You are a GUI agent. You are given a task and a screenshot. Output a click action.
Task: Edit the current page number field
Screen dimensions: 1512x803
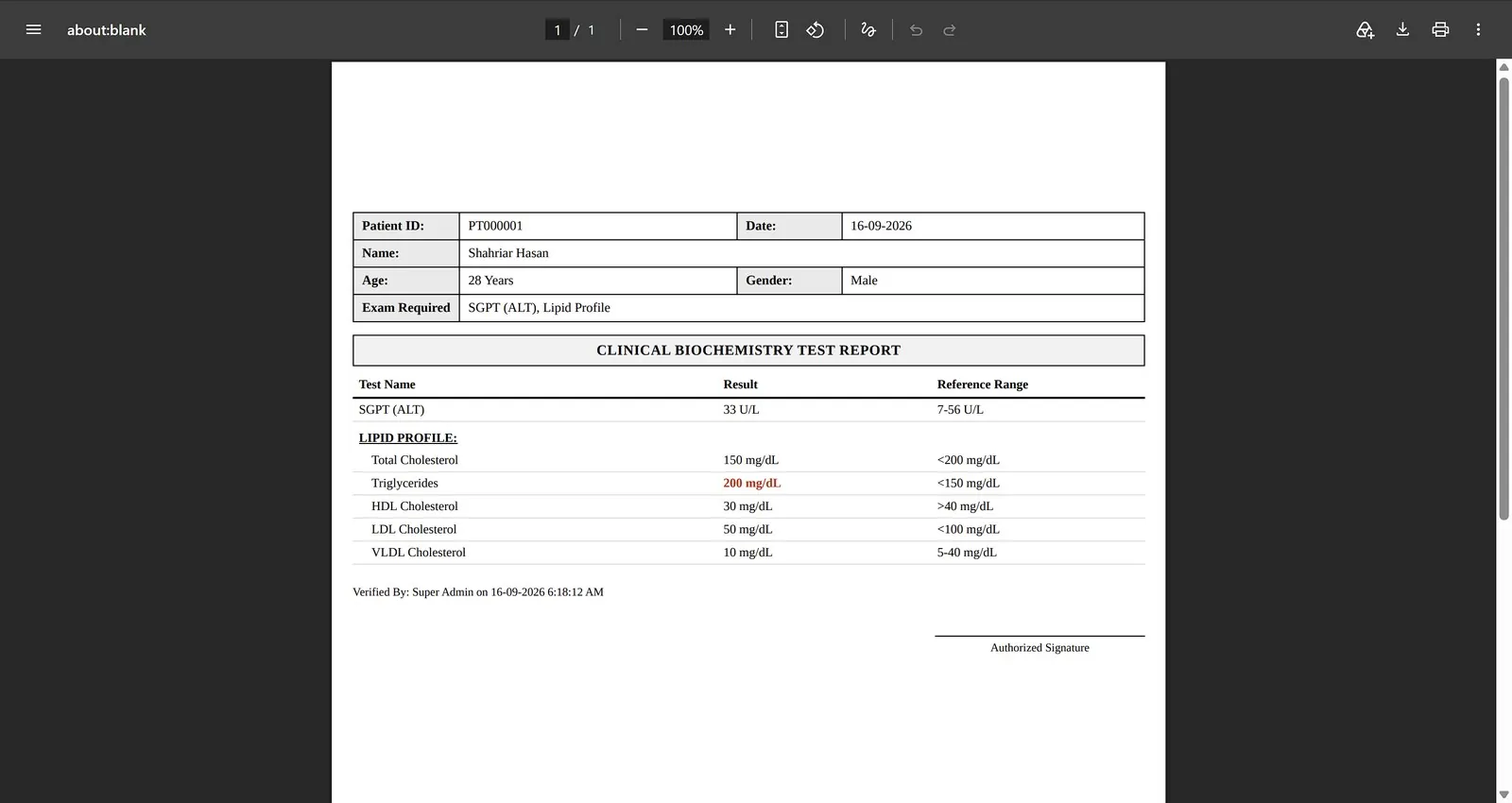(558, 30)
